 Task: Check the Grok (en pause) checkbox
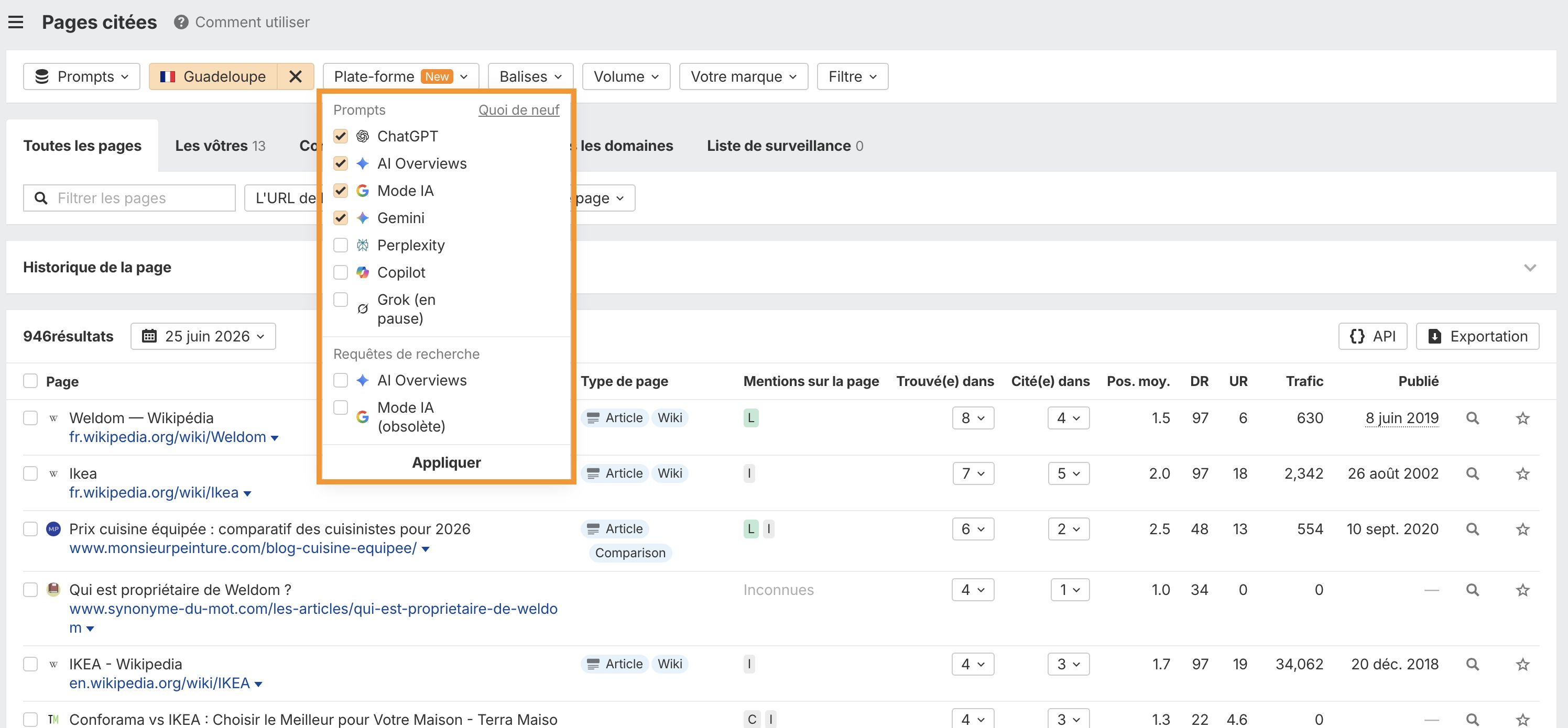(341, 300)
